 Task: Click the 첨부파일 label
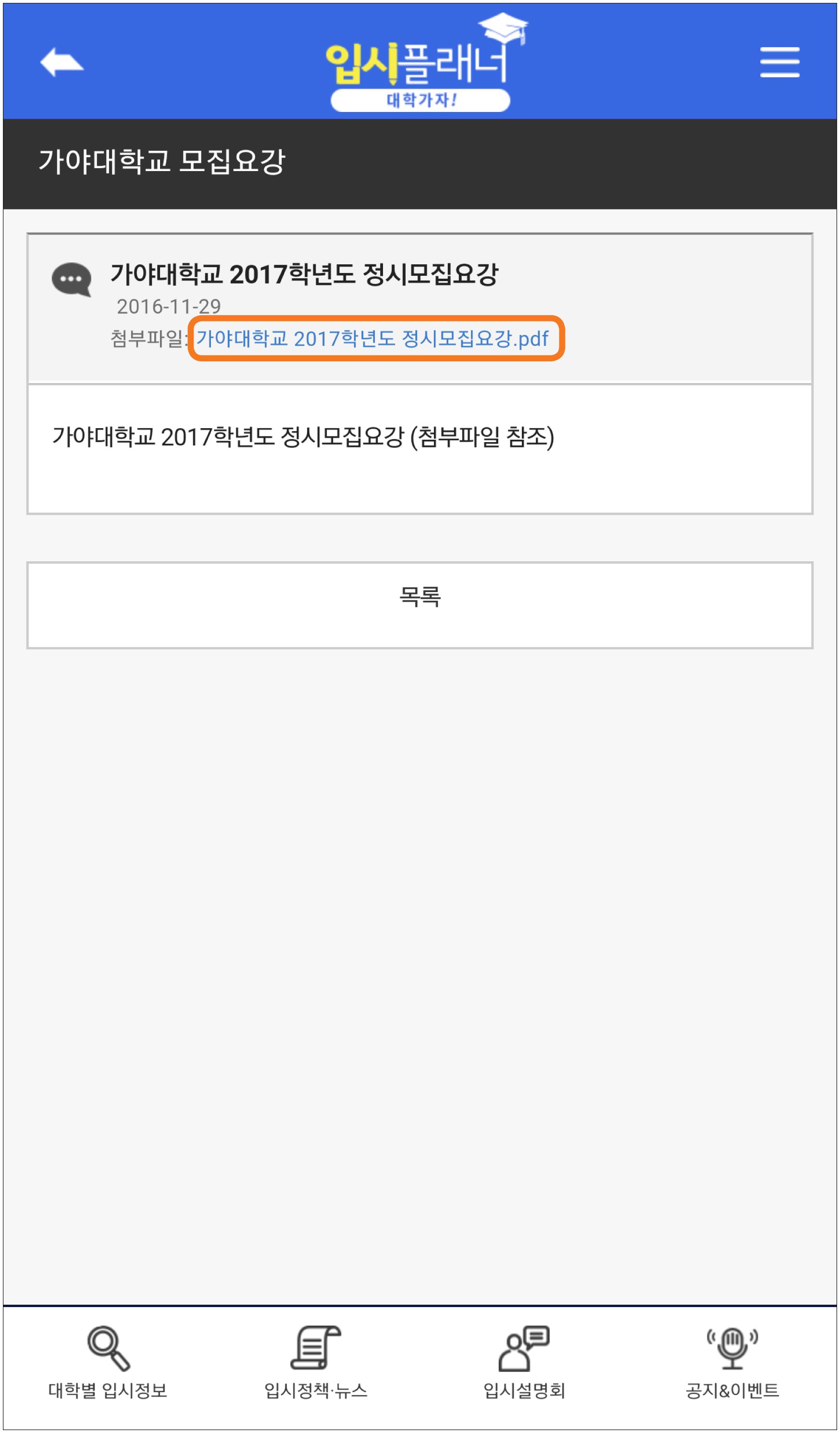147,339
